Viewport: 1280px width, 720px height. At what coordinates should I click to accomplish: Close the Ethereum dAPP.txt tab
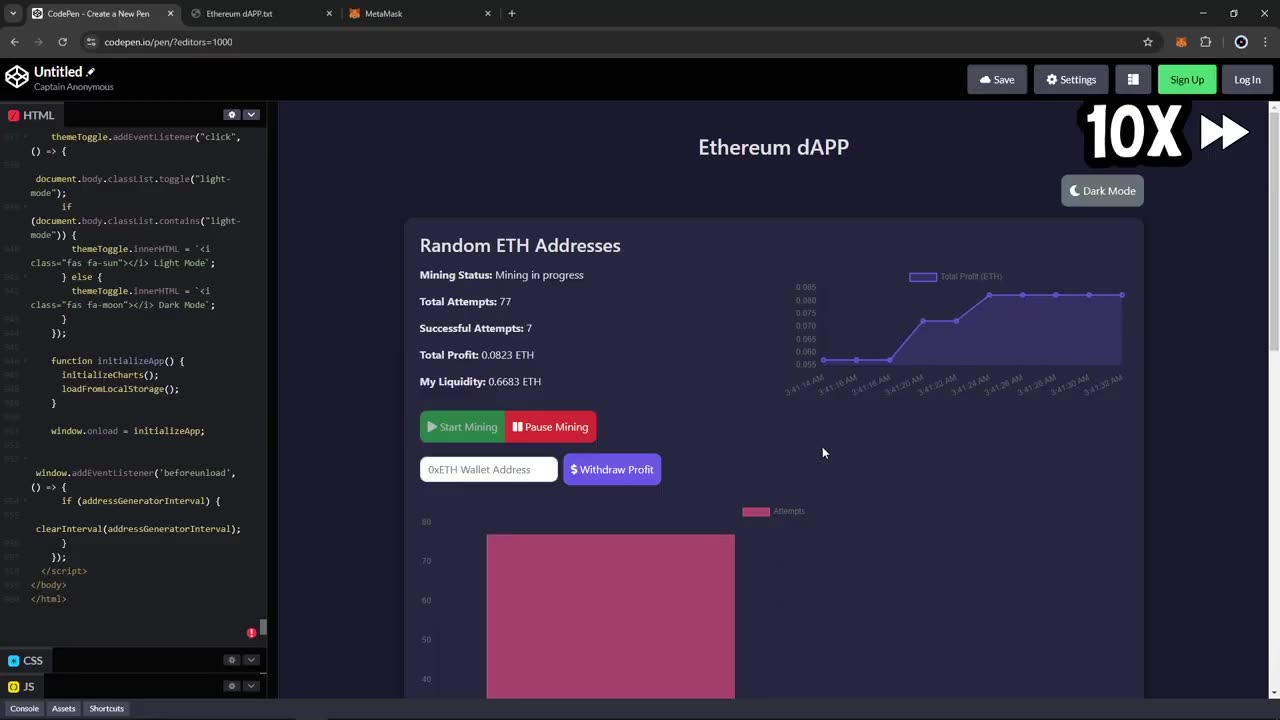point(329,14)
